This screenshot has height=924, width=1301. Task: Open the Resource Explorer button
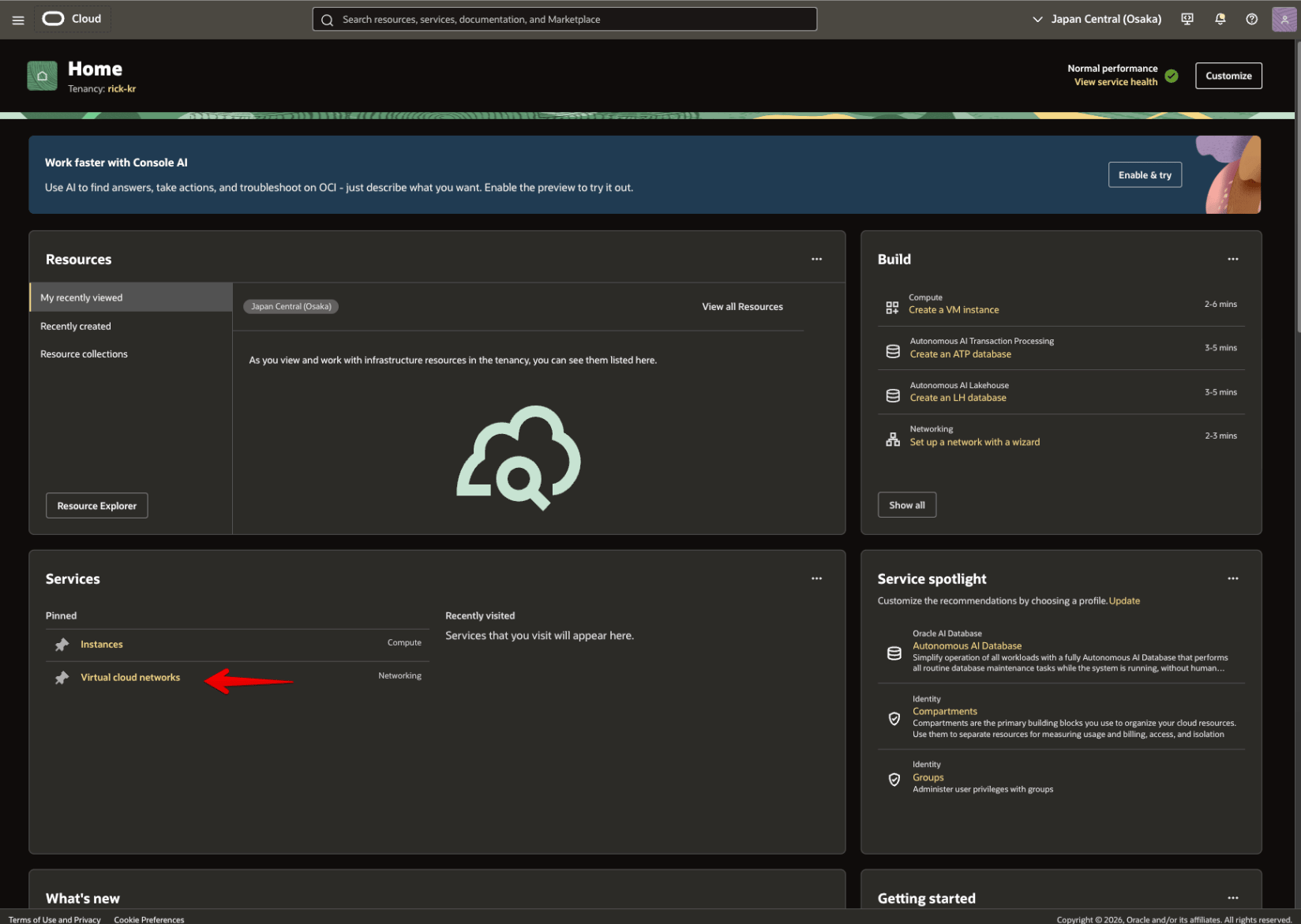97,506
